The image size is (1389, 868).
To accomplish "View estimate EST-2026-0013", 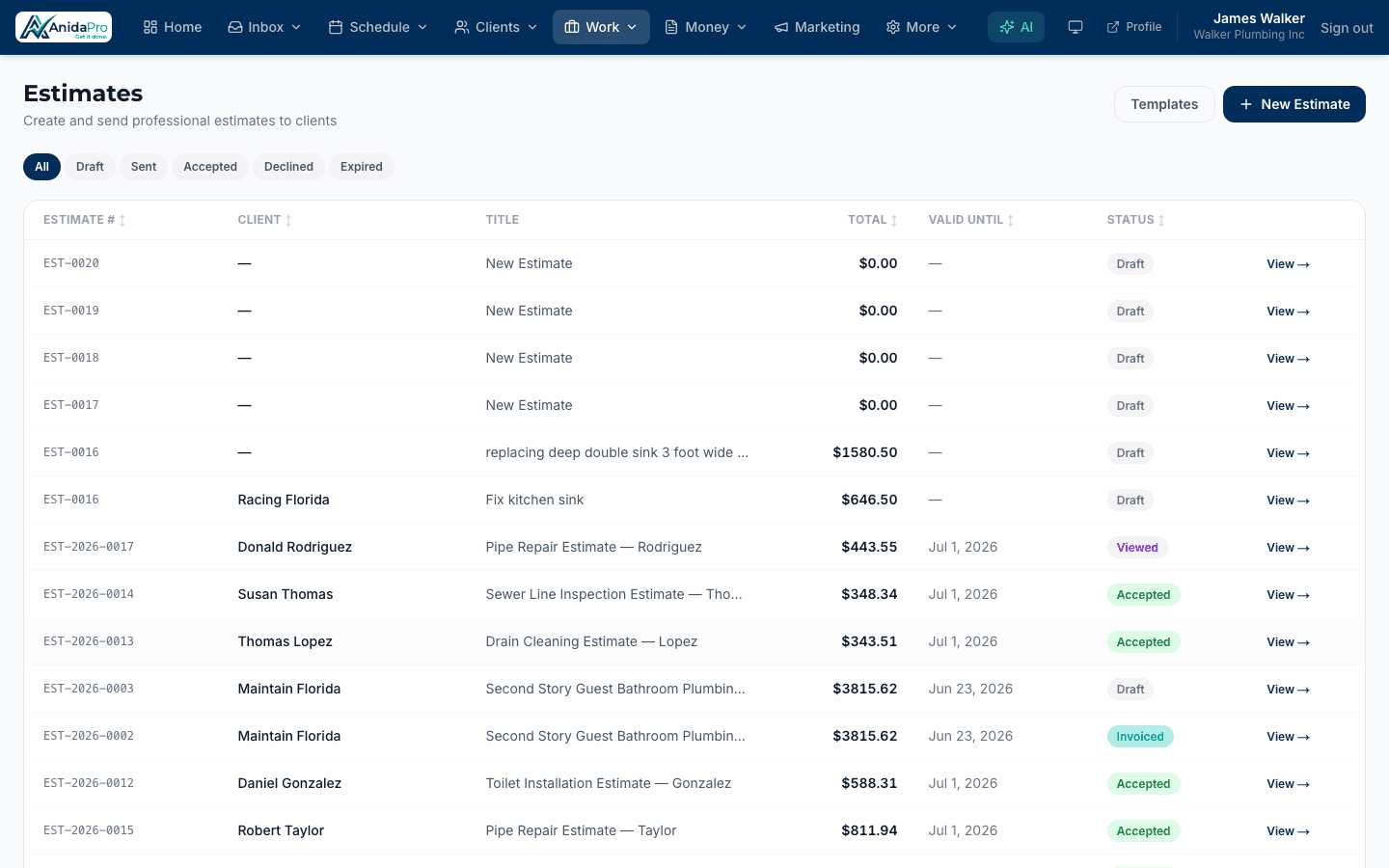I will 1288,642.
